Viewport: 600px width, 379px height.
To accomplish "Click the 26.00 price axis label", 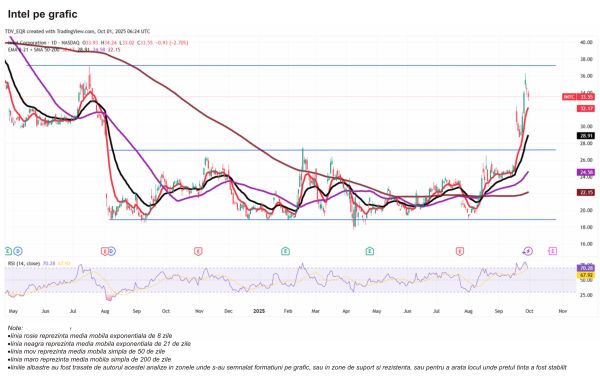I will (x=586, y=160).
